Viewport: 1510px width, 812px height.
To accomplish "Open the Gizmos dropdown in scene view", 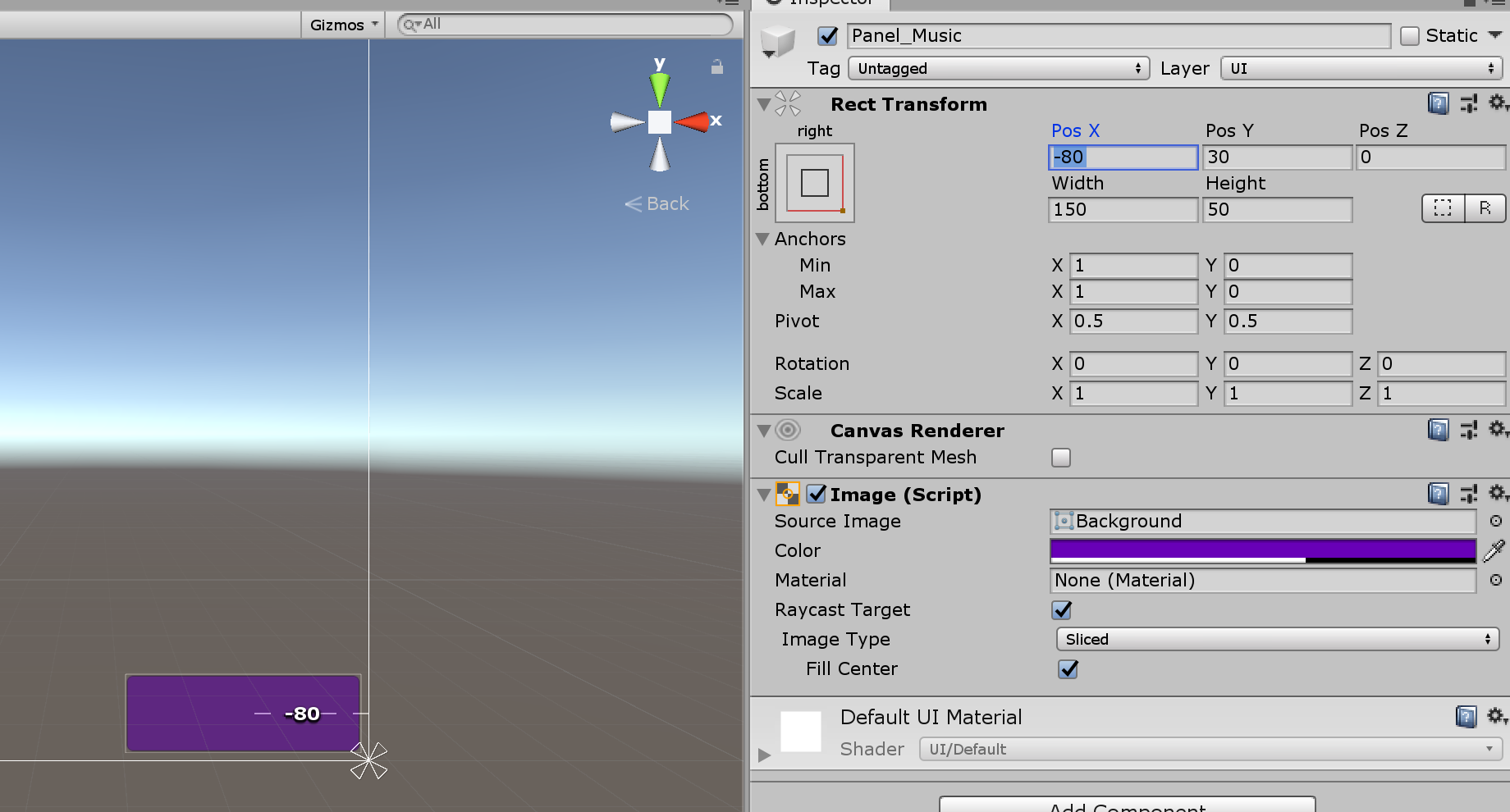I will point(342,24).
